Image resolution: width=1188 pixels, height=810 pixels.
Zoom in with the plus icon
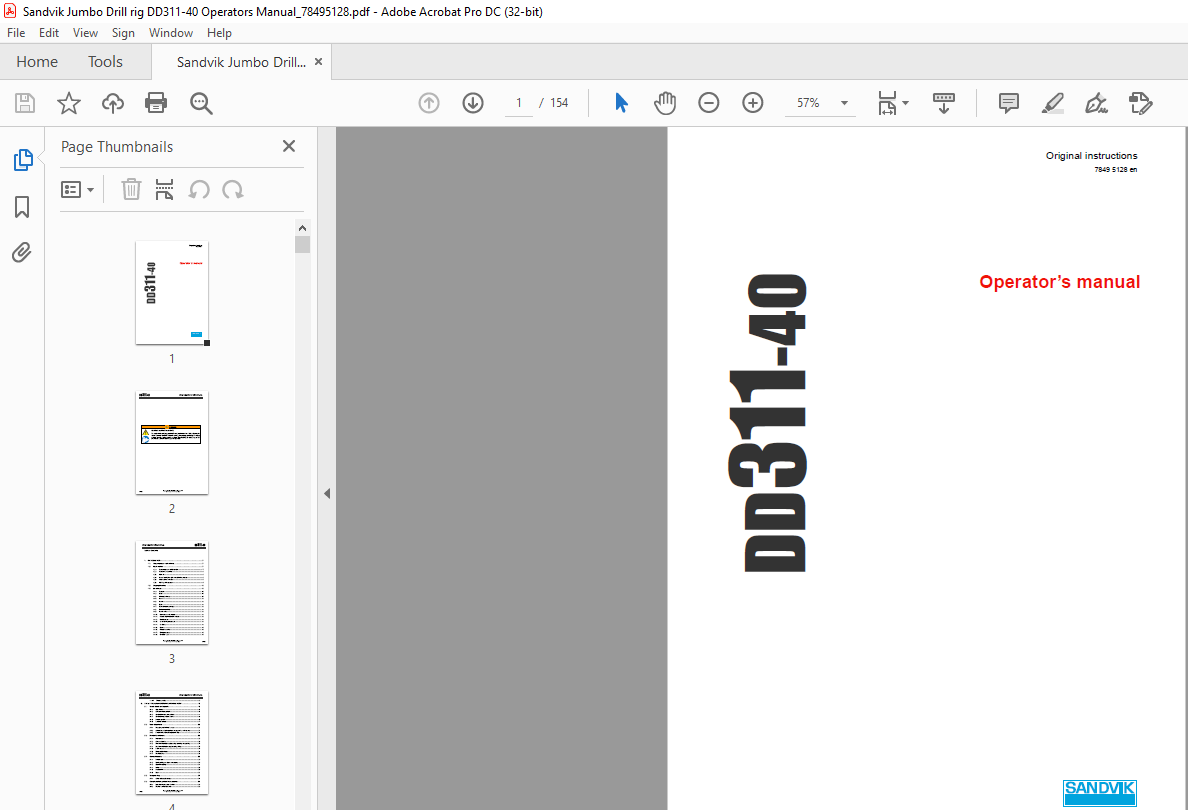(x=752, y=103)
